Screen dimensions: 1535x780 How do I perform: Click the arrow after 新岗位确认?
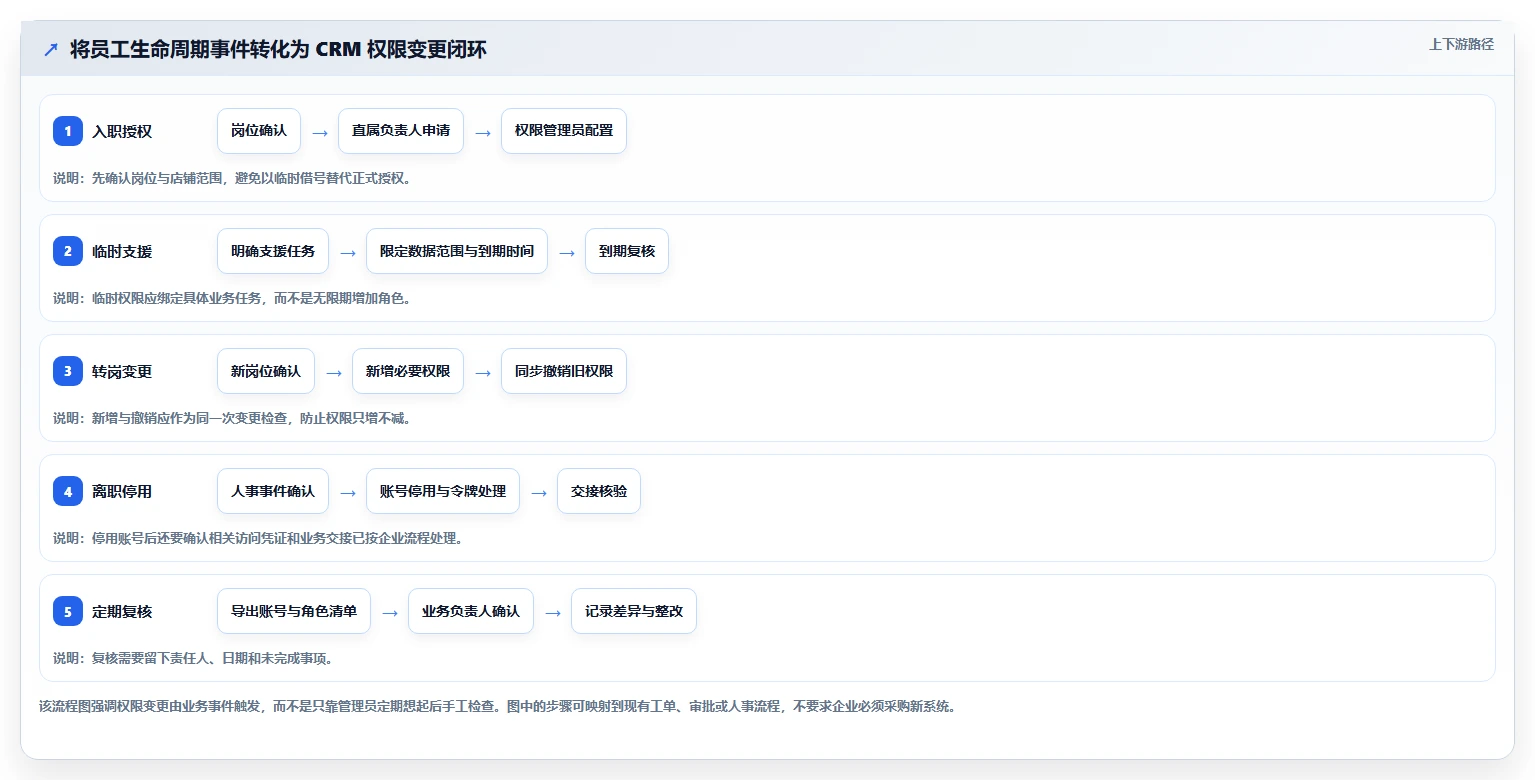pyautogui.click(x=334, y=372)
